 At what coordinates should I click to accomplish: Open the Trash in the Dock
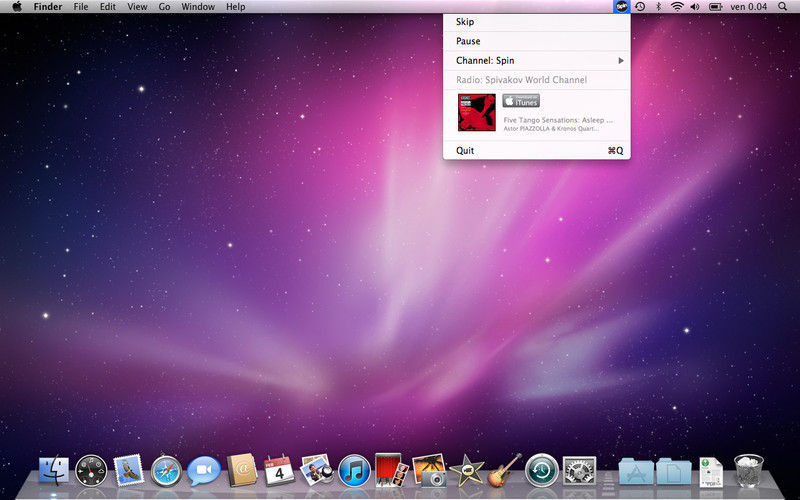coord(748,469)
